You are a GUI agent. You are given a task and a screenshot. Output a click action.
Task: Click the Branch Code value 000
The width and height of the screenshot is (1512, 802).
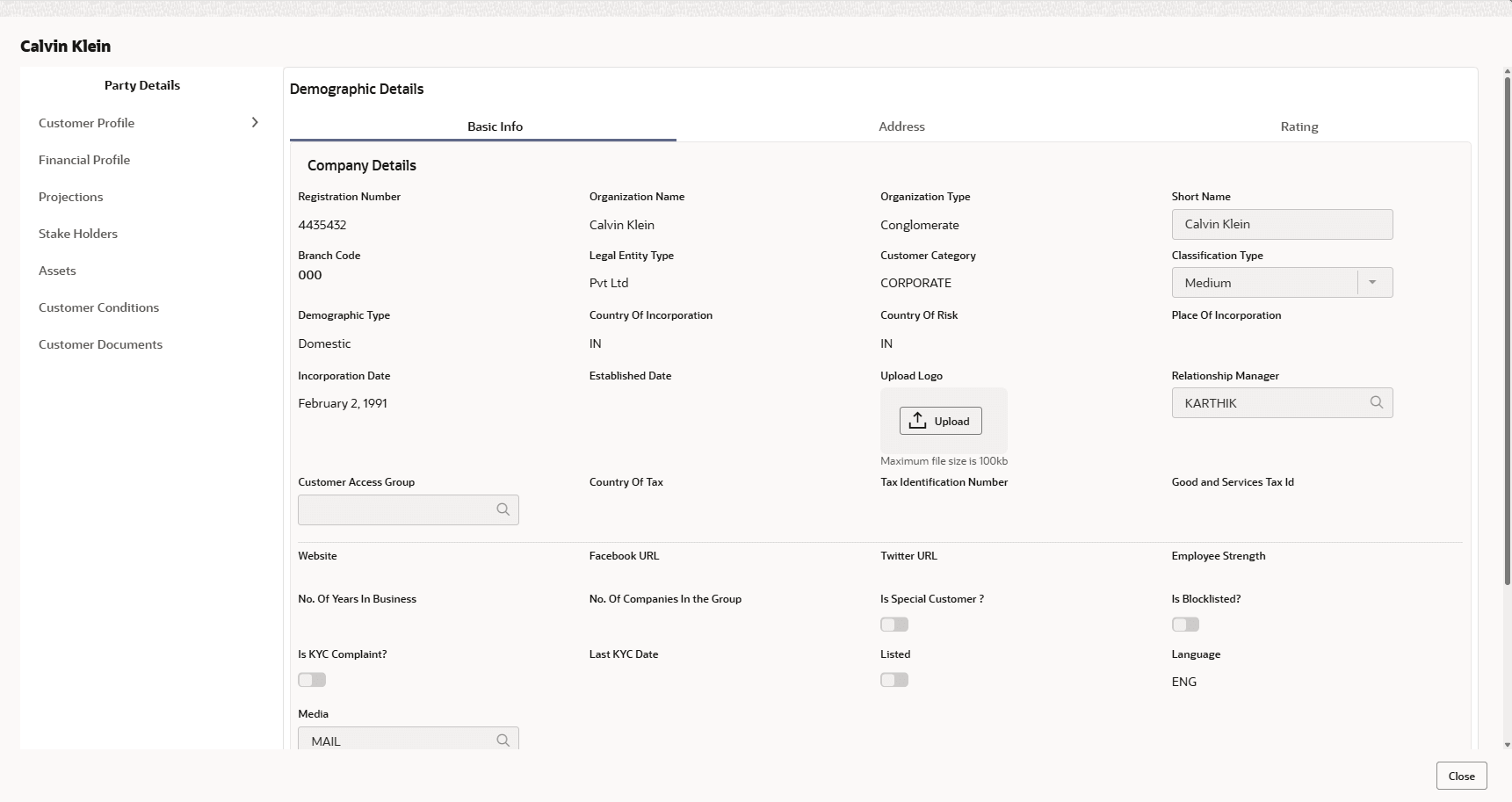[x=310, y=275]
